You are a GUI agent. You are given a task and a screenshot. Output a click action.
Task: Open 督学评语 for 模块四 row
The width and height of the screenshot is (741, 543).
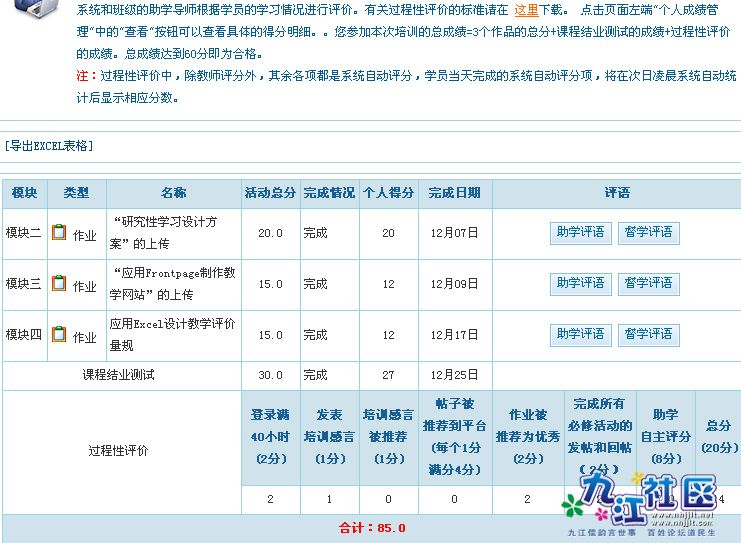tap(649, 335)
